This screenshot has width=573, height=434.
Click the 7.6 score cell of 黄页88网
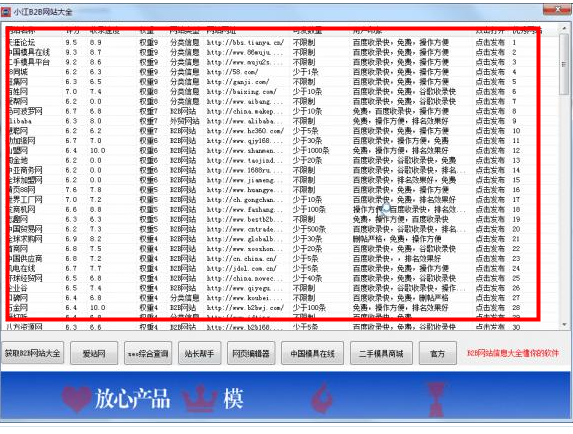(x=71, y=190)
